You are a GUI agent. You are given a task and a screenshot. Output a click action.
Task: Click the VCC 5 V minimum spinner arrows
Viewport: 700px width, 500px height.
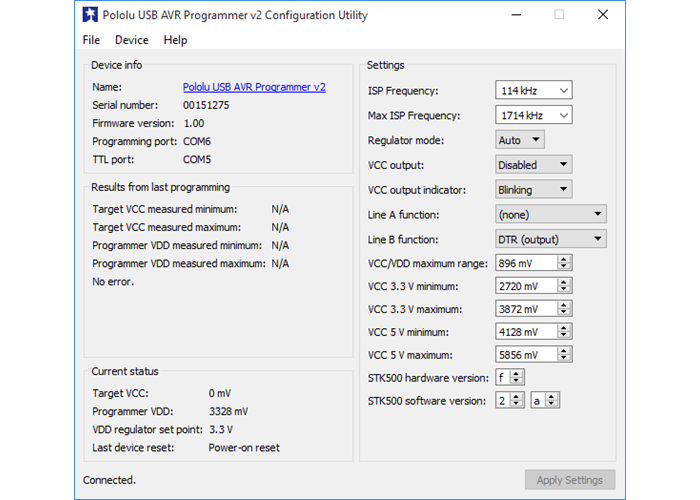click(x=564, y=332)
